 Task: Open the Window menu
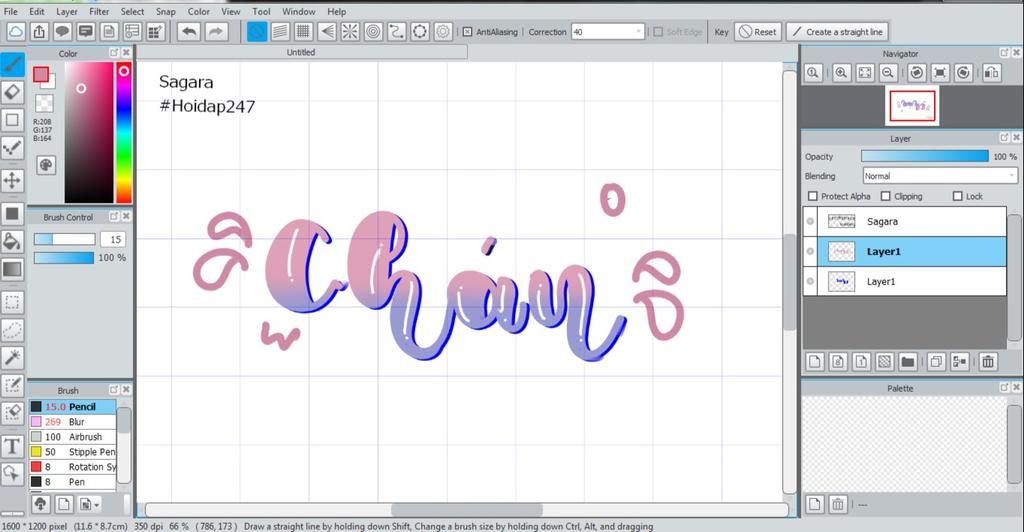tap(298, 11)
